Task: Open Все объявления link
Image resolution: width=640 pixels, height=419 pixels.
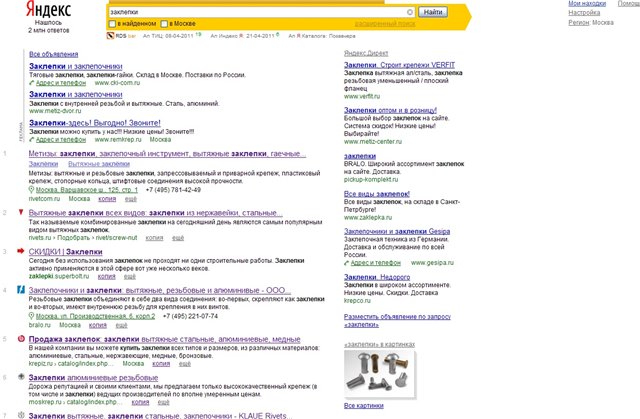Action: 53,54
